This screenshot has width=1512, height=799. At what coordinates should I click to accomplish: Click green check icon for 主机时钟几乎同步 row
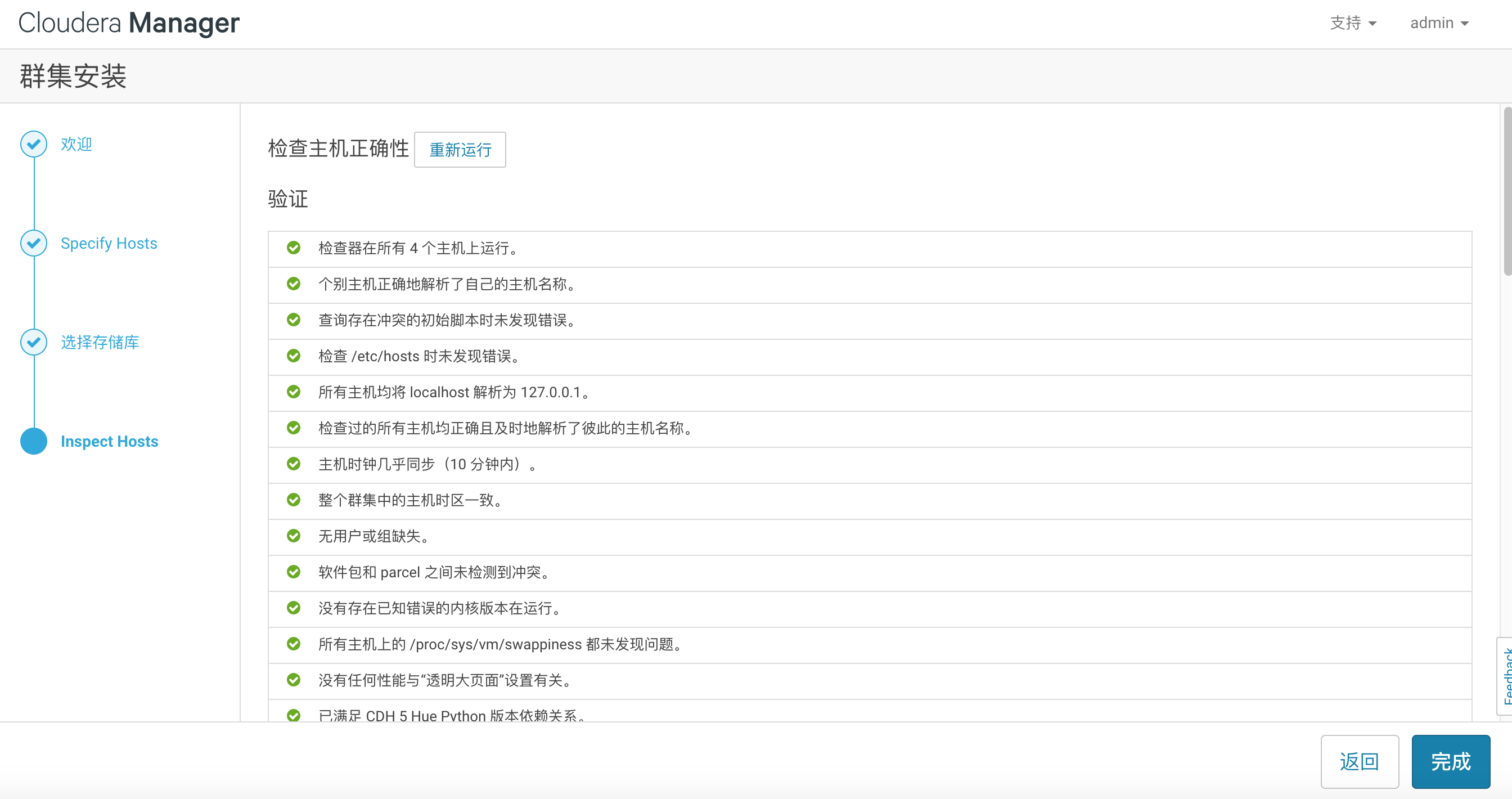click(x=294, y=464)
